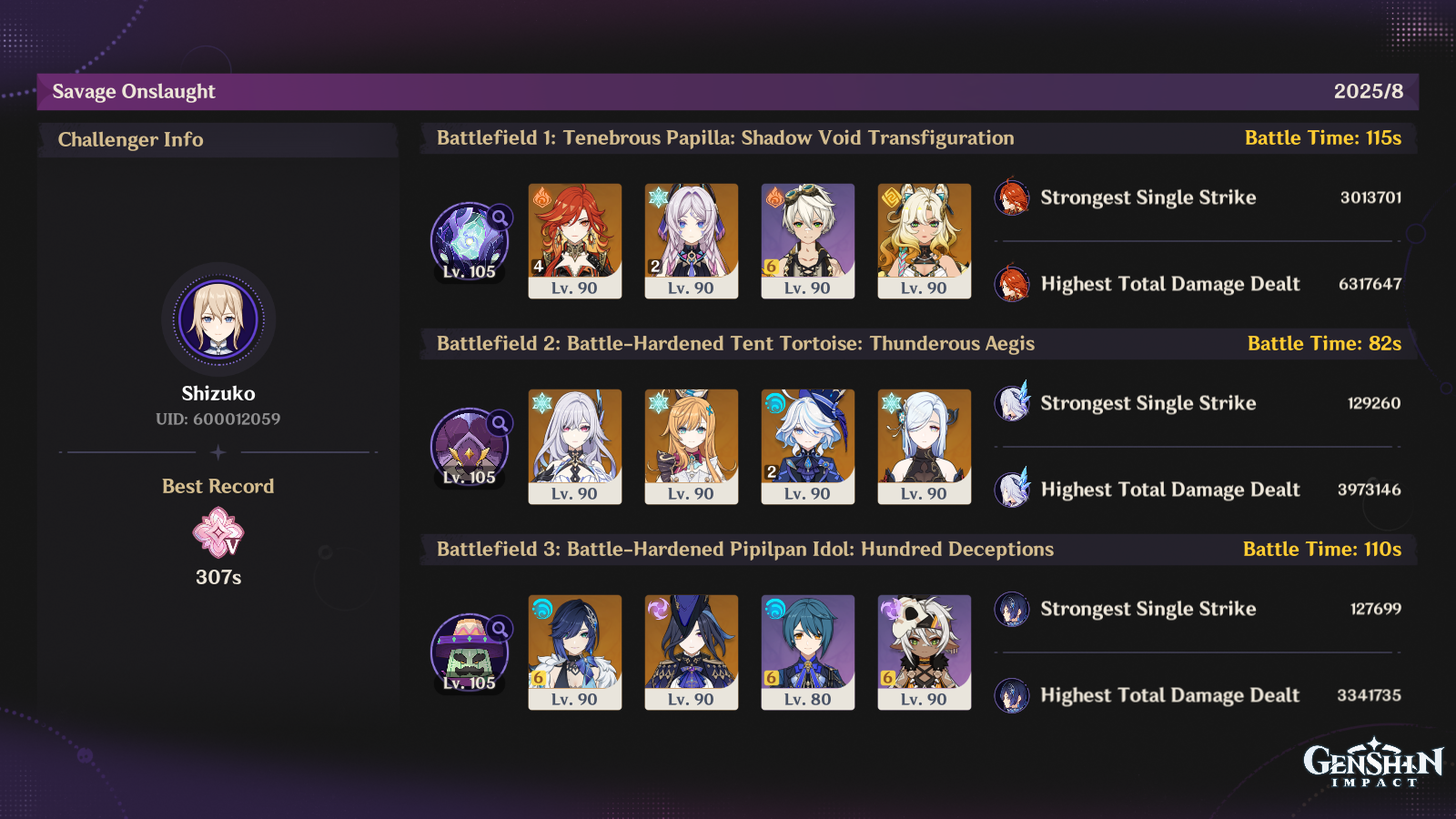Inspect the Tenebrous Papilla boss icon
This screenshot has width=1456, height=819.
point(470,241)
